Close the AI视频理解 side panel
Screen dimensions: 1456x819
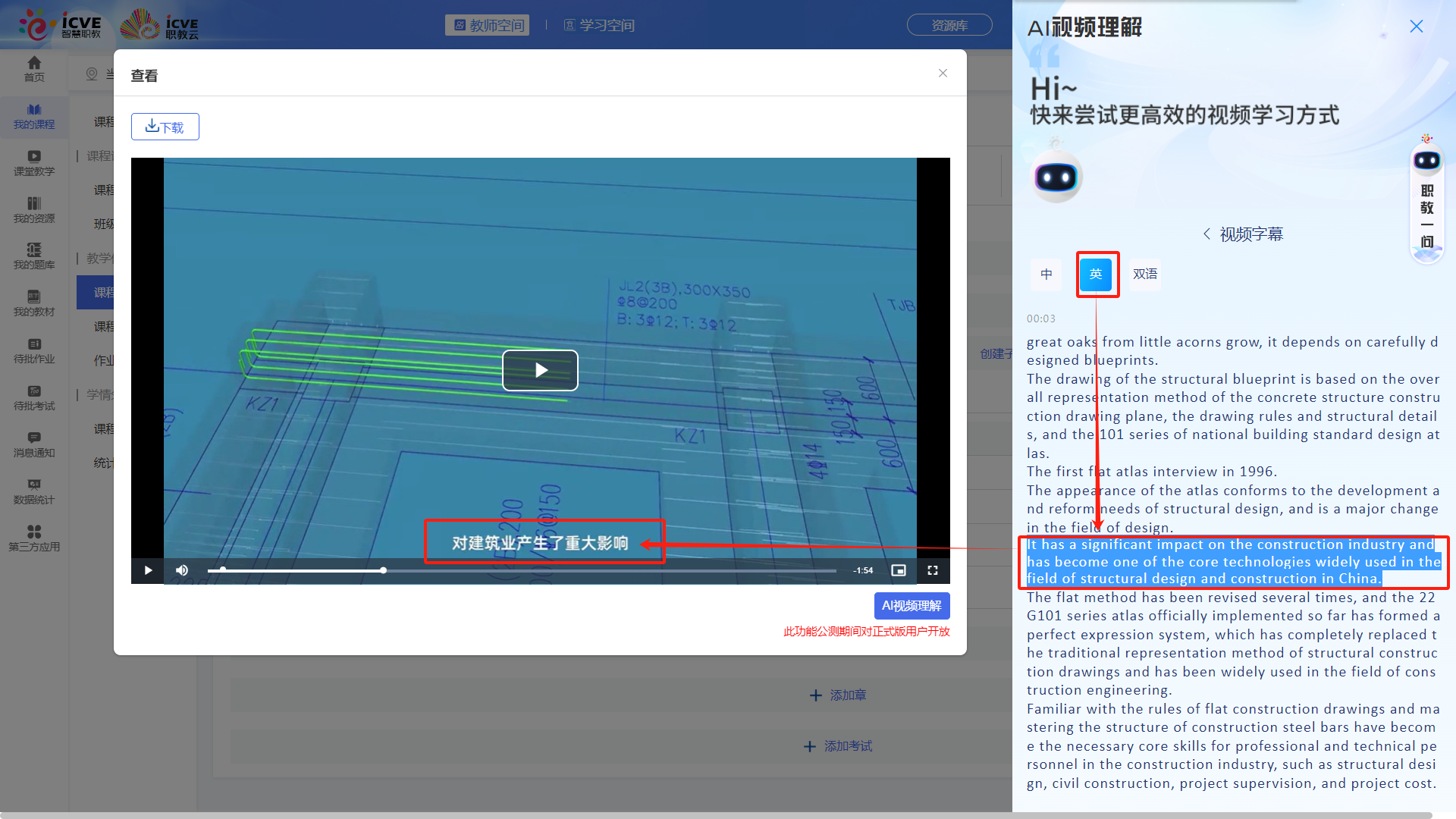(x=1416, y=27)
